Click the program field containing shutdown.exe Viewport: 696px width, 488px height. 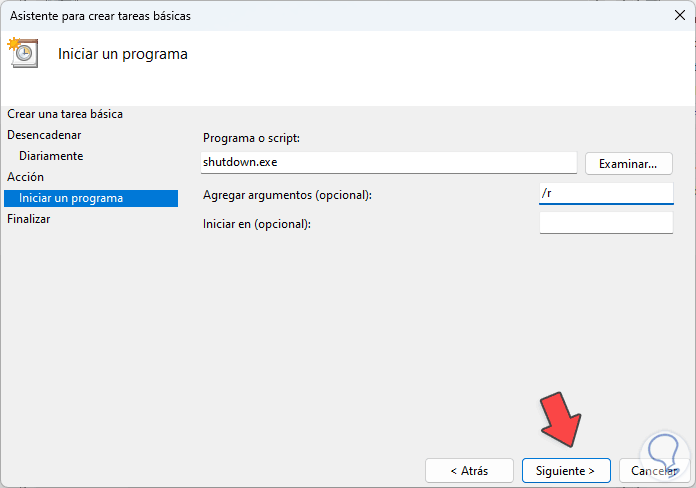click(388, 162)
